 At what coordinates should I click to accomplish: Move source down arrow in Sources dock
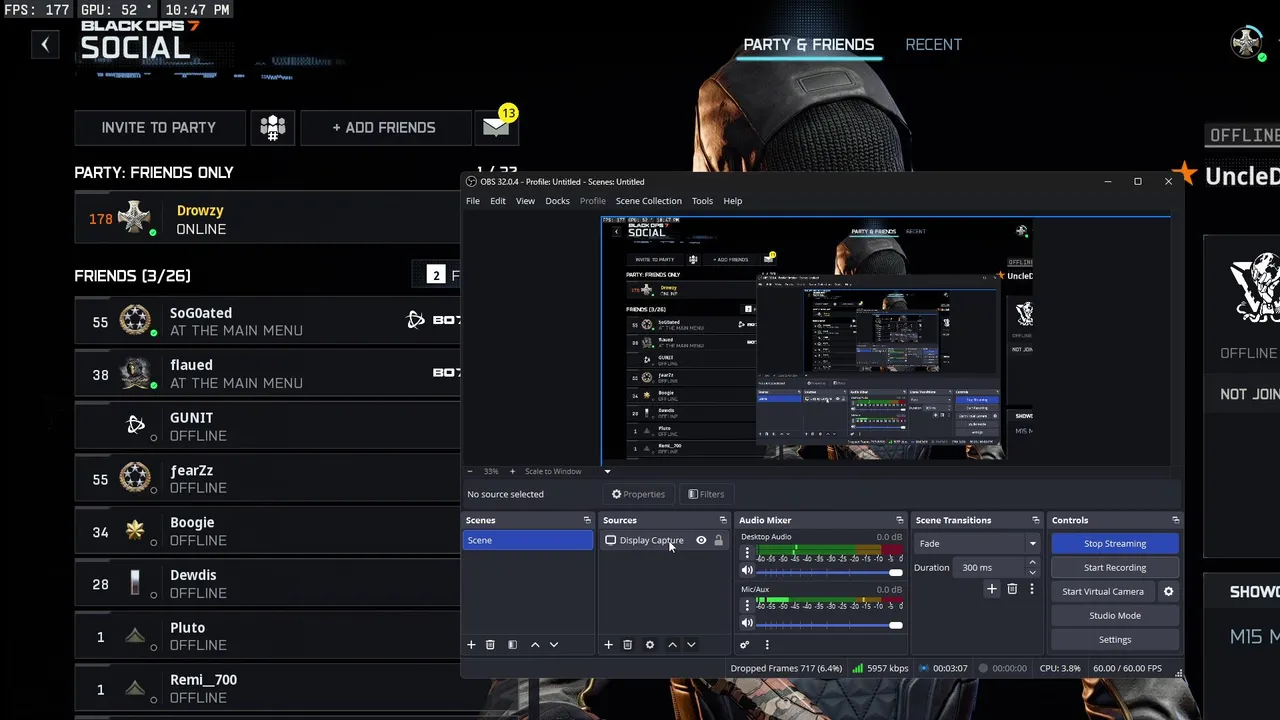tap(691, 645)
